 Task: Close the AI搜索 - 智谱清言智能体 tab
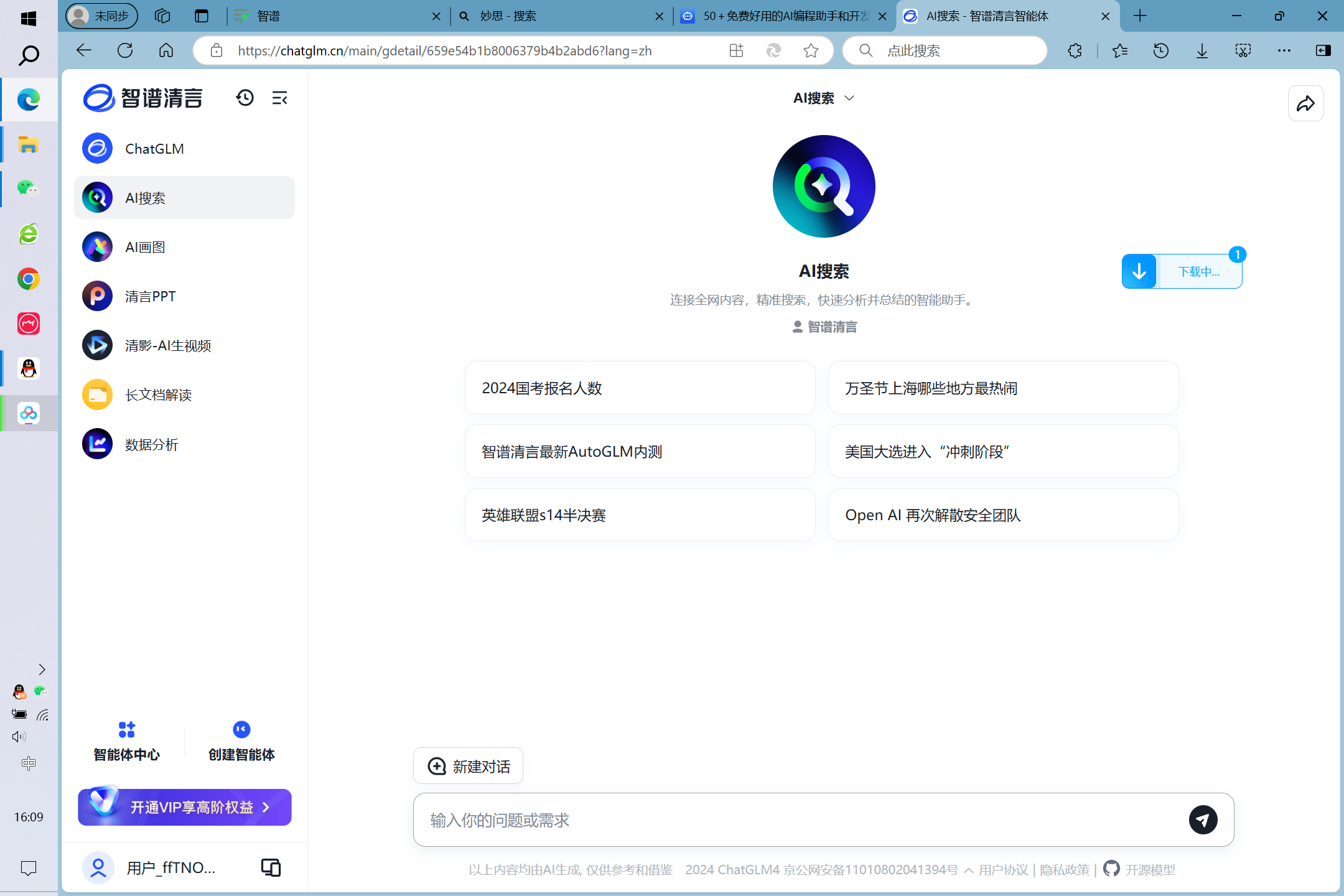click(x=1106, y=17)
